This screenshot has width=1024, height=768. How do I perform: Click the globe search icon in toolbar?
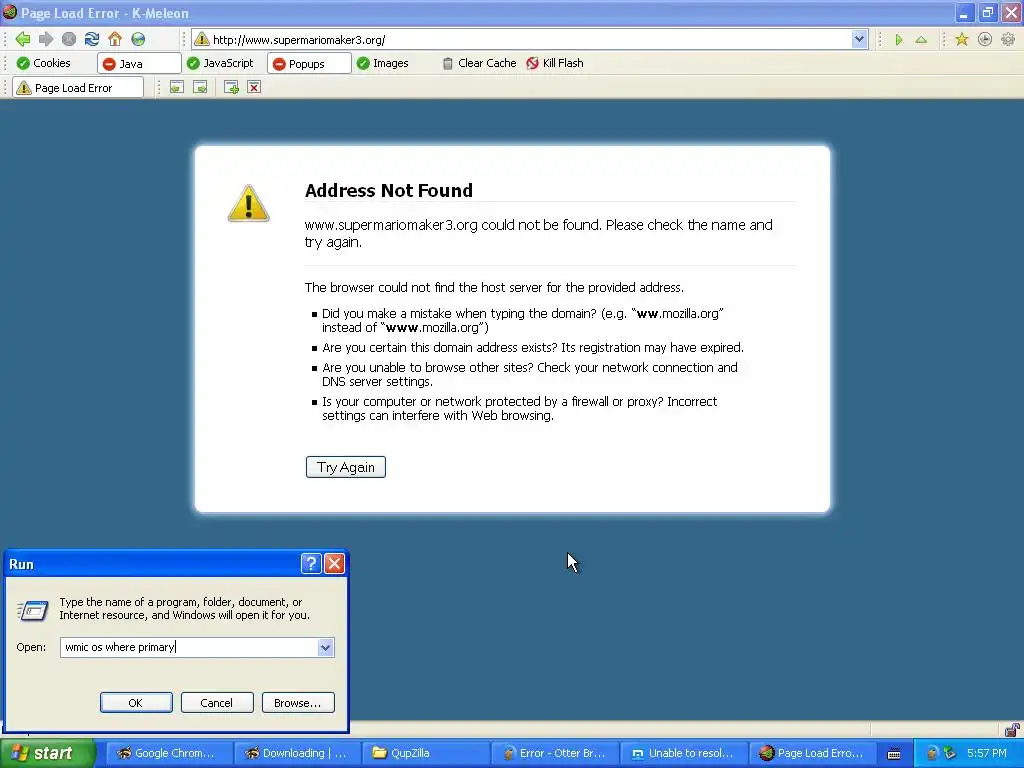138,39
